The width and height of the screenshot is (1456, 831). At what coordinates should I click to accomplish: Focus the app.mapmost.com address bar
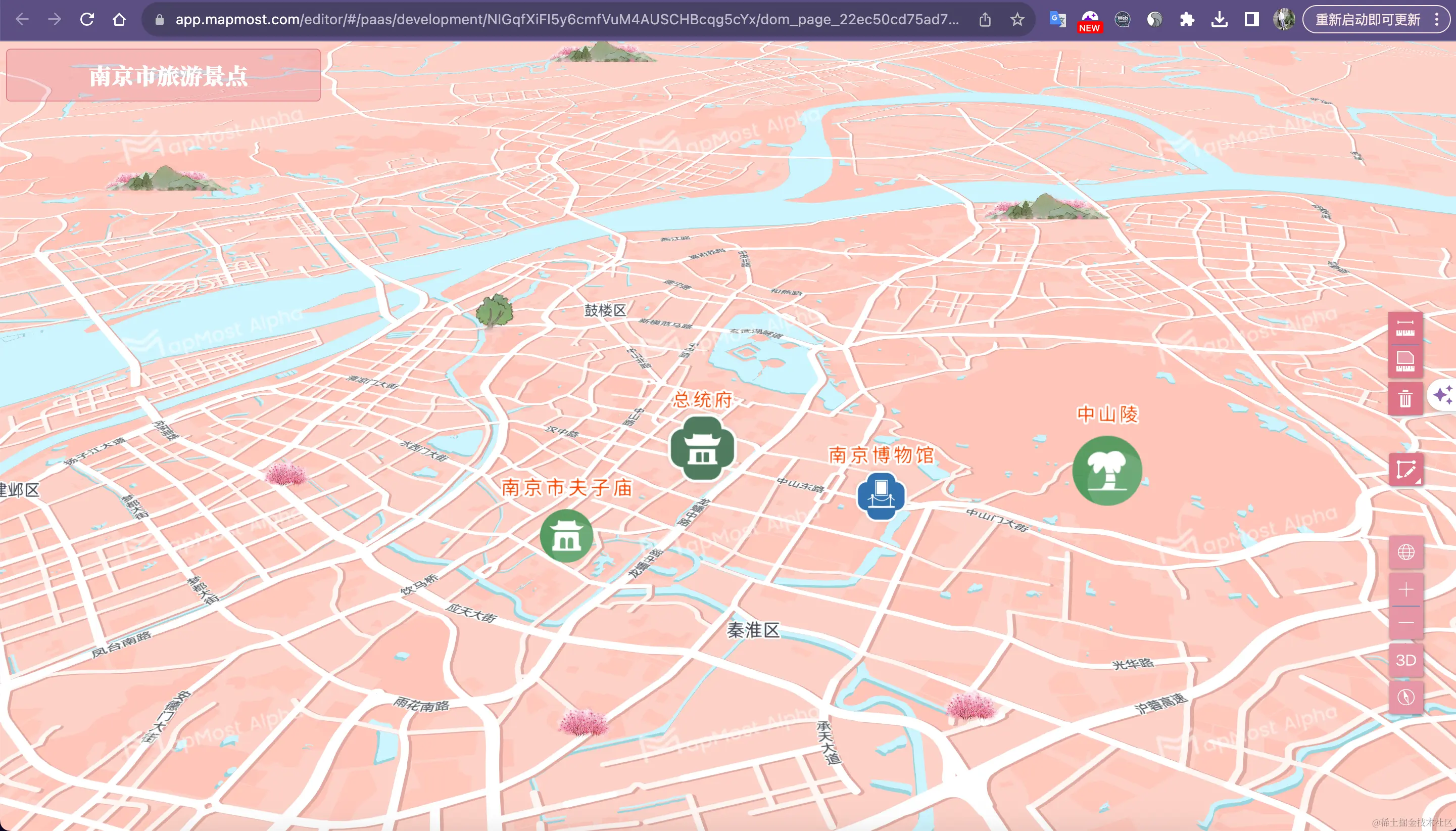pyautogui.click(x=567, y=19)
